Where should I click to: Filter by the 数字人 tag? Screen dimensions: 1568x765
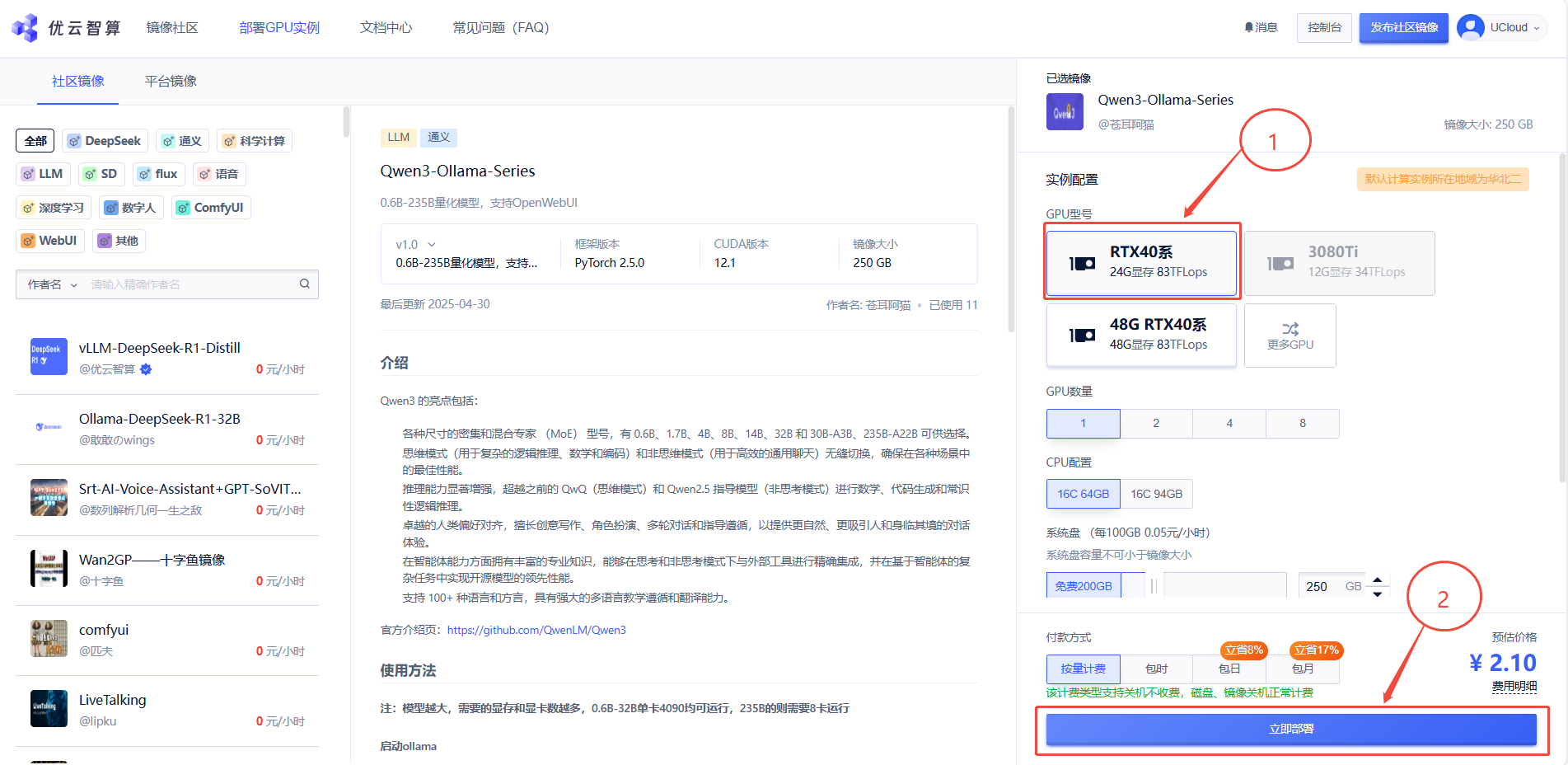(x=131, y=208)
